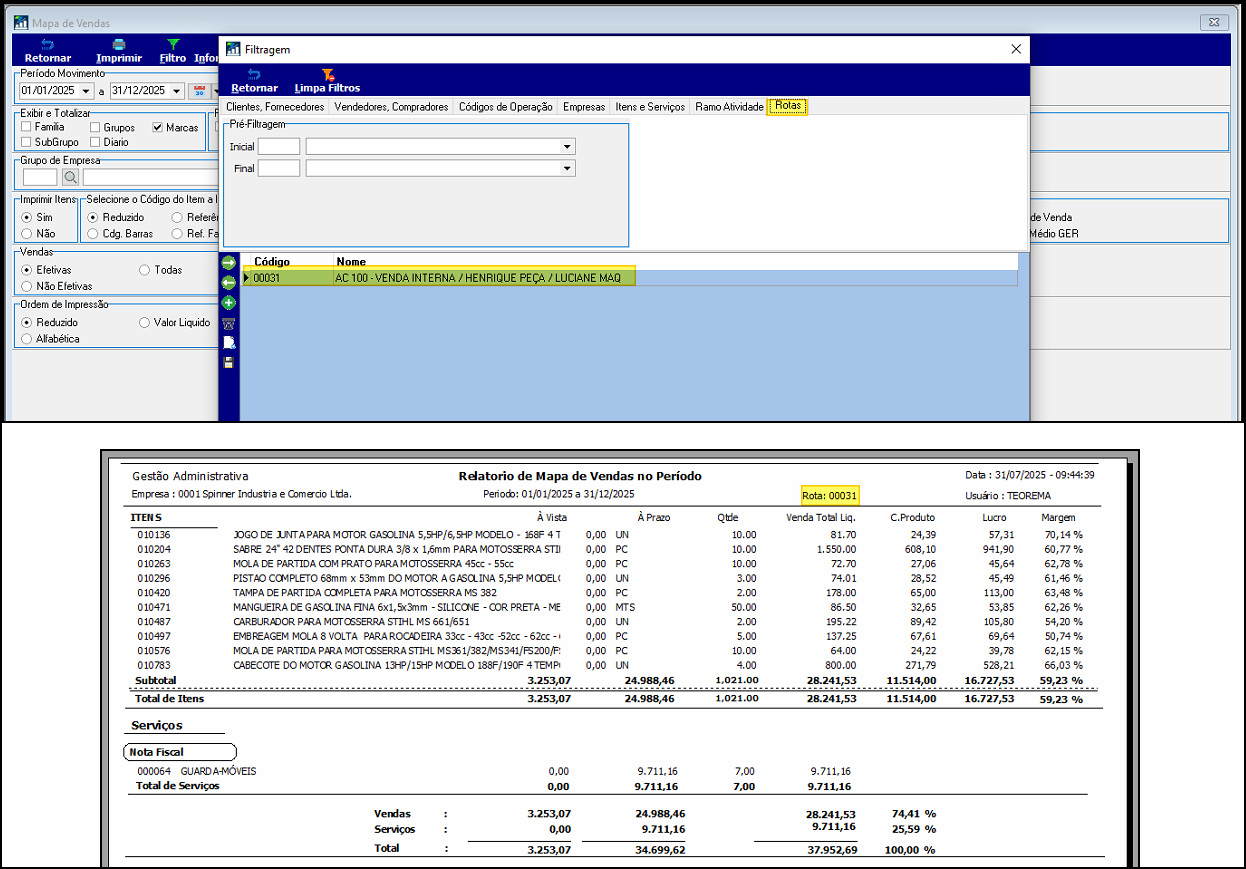Click the magnifier search icon in Grupo de Empresa
The height and width of the screenshot is (869, 1246).
[x=70, y=177]
